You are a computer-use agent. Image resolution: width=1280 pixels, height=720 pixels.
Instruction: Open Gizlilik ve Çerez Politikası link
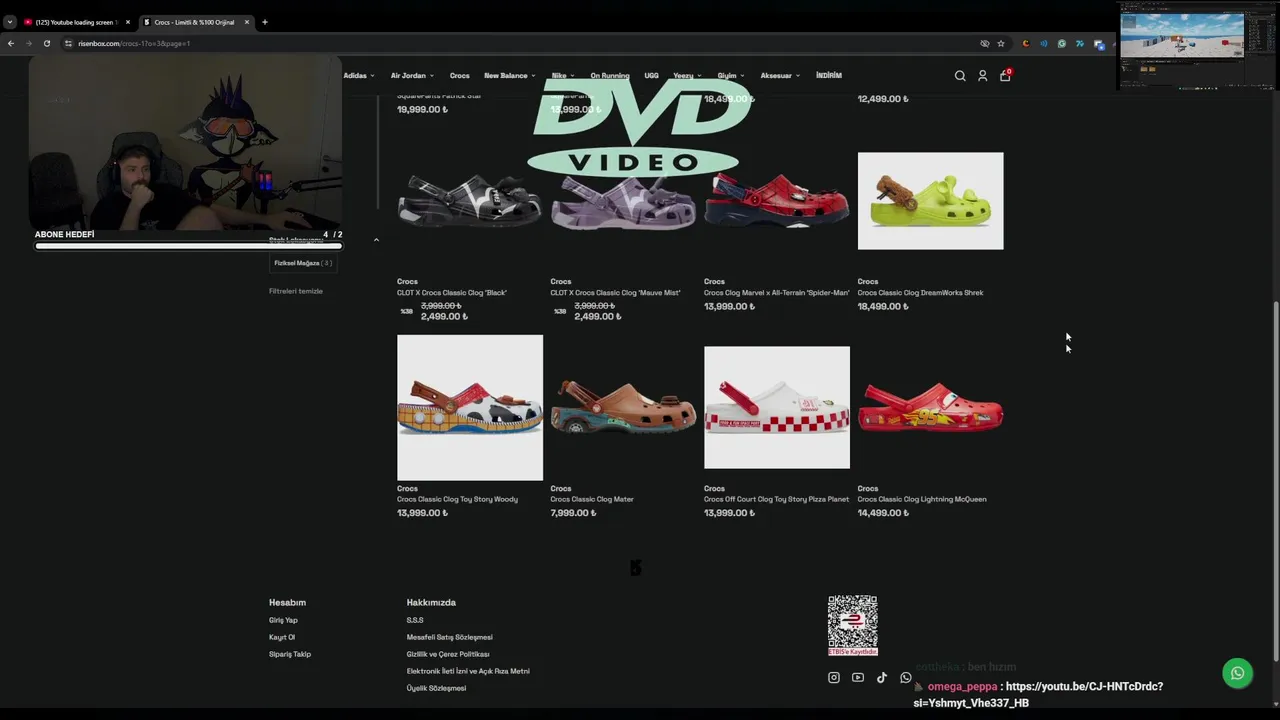[448, 654]
